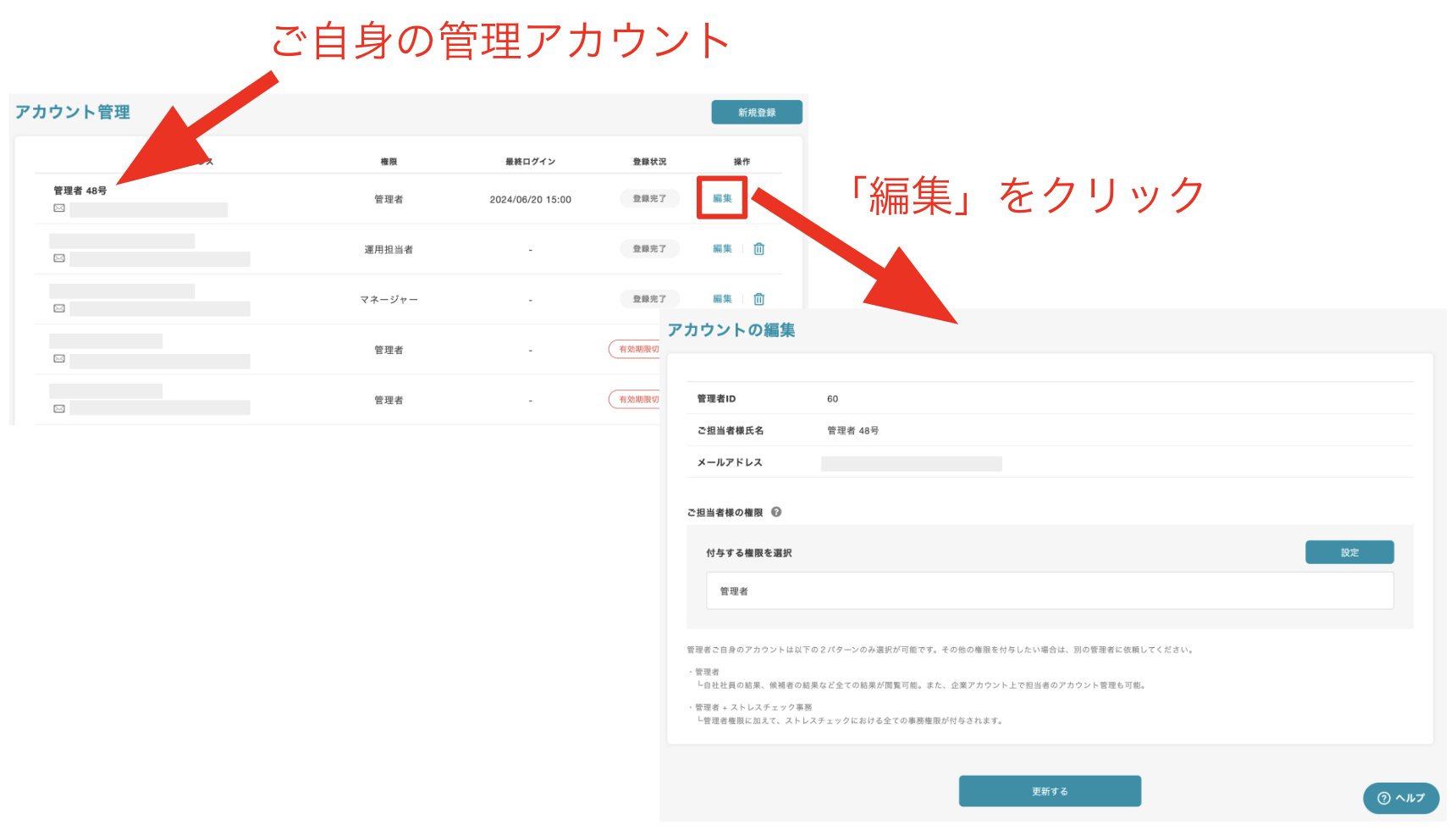
Task: Click the trash icon in the 運用担当者 row
Action: tap(758, 248)
